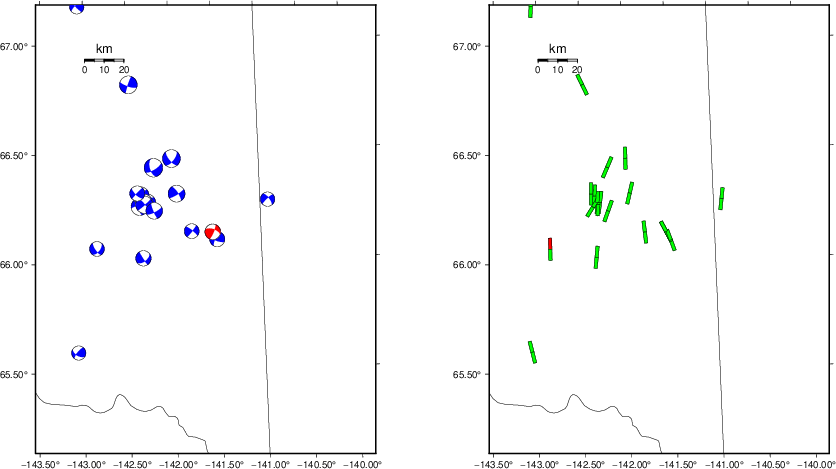
Task: Click the 66.00° latitude label on right map
Action: tap(467, 265)
